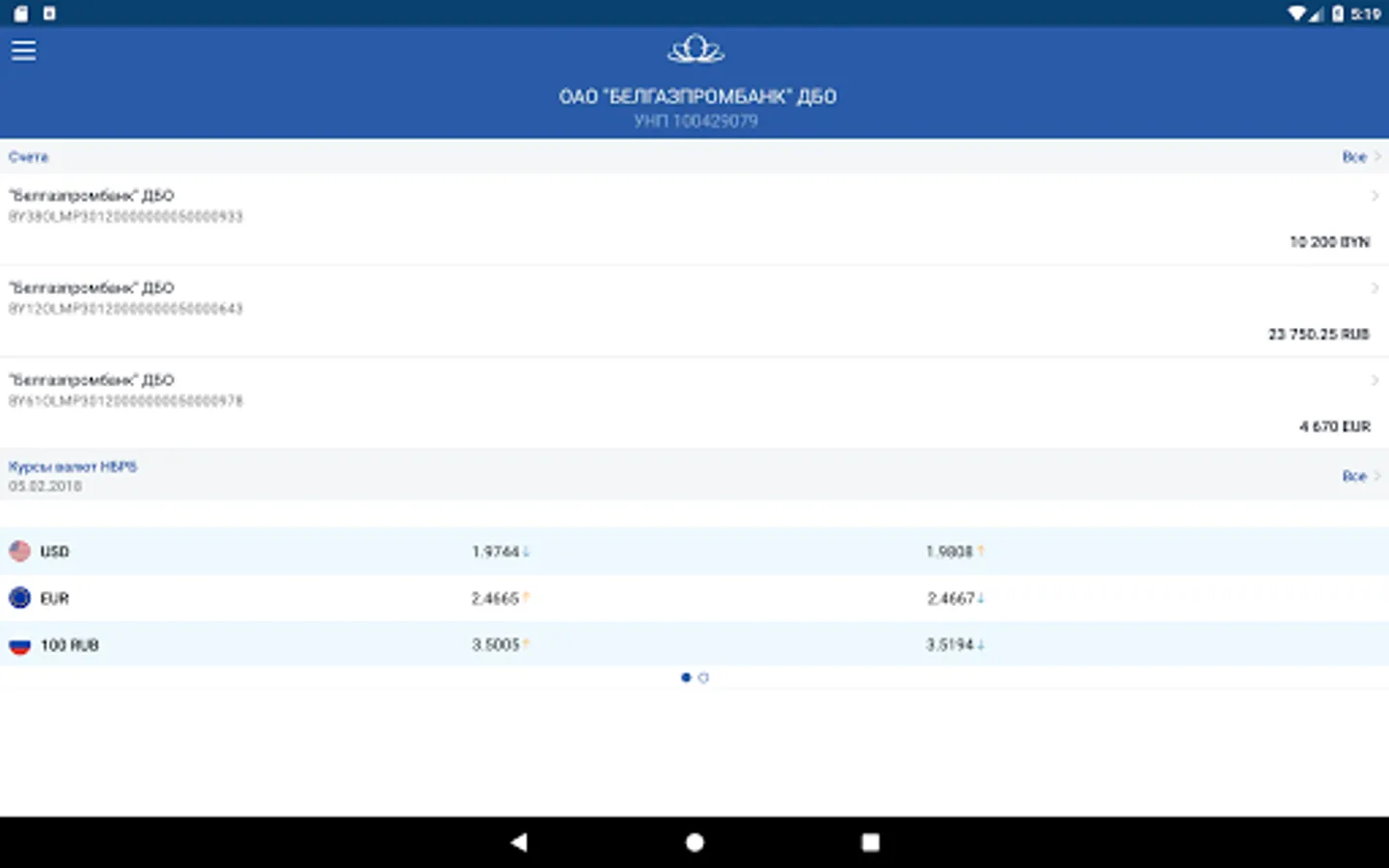Select the first page indicator dot
The height and width of the screenshot is (868, 1389).
pos(686,678)
